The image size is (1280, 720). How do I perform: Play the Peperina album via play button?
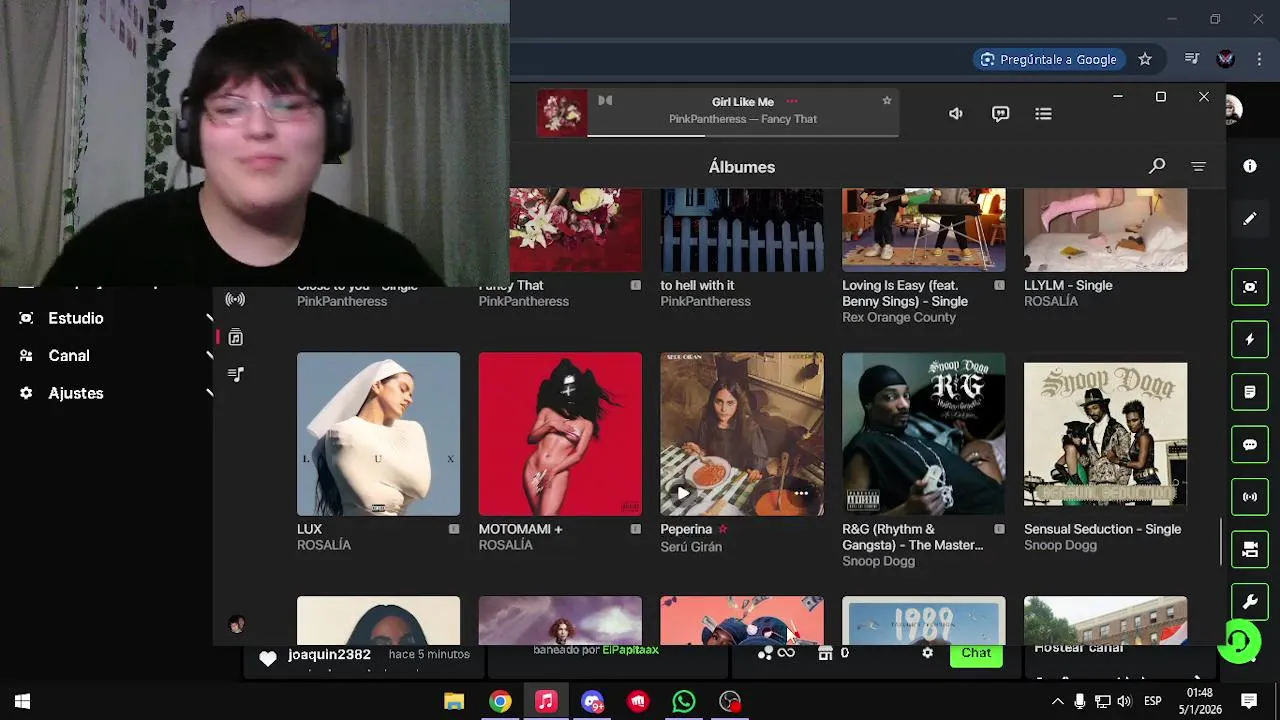tap(683, 493)
